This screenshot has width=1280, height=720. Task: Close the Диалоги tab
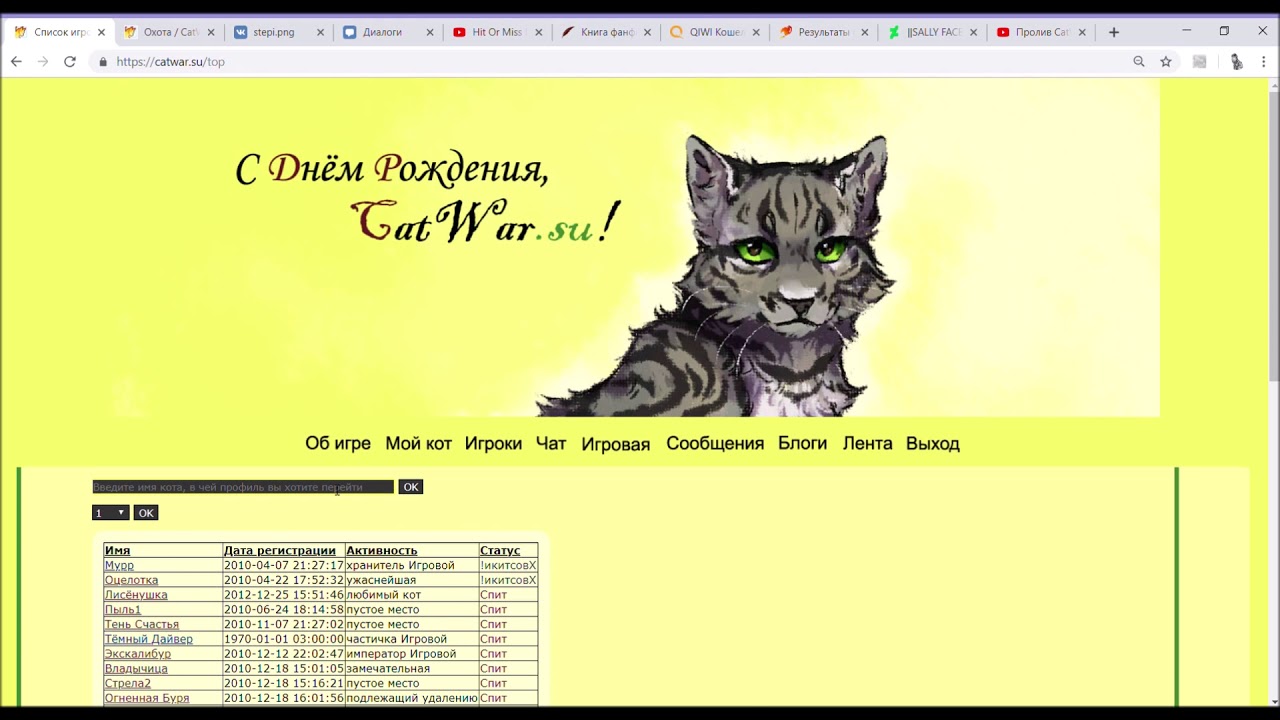coord(430,32)
